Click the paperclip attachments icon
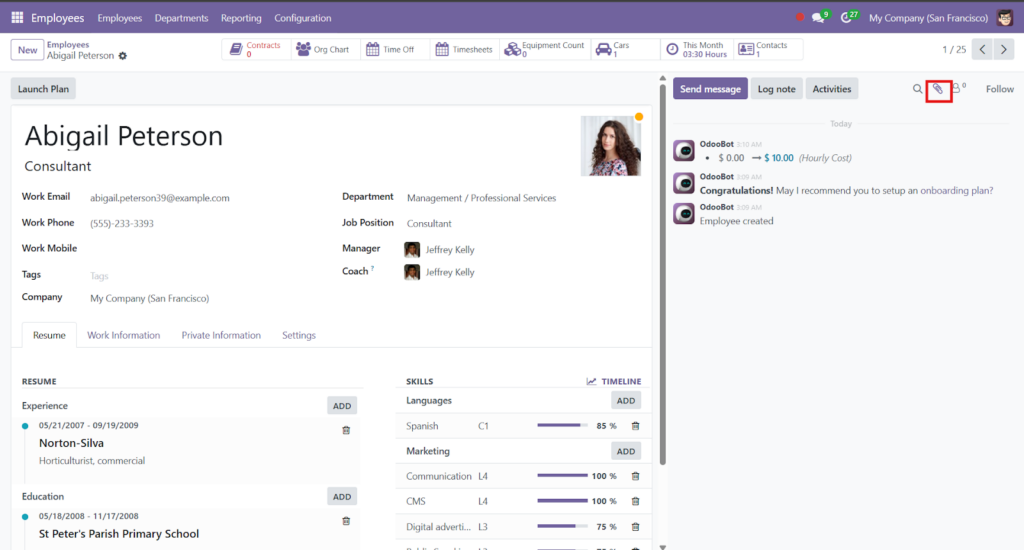 [x=938, y=89]
